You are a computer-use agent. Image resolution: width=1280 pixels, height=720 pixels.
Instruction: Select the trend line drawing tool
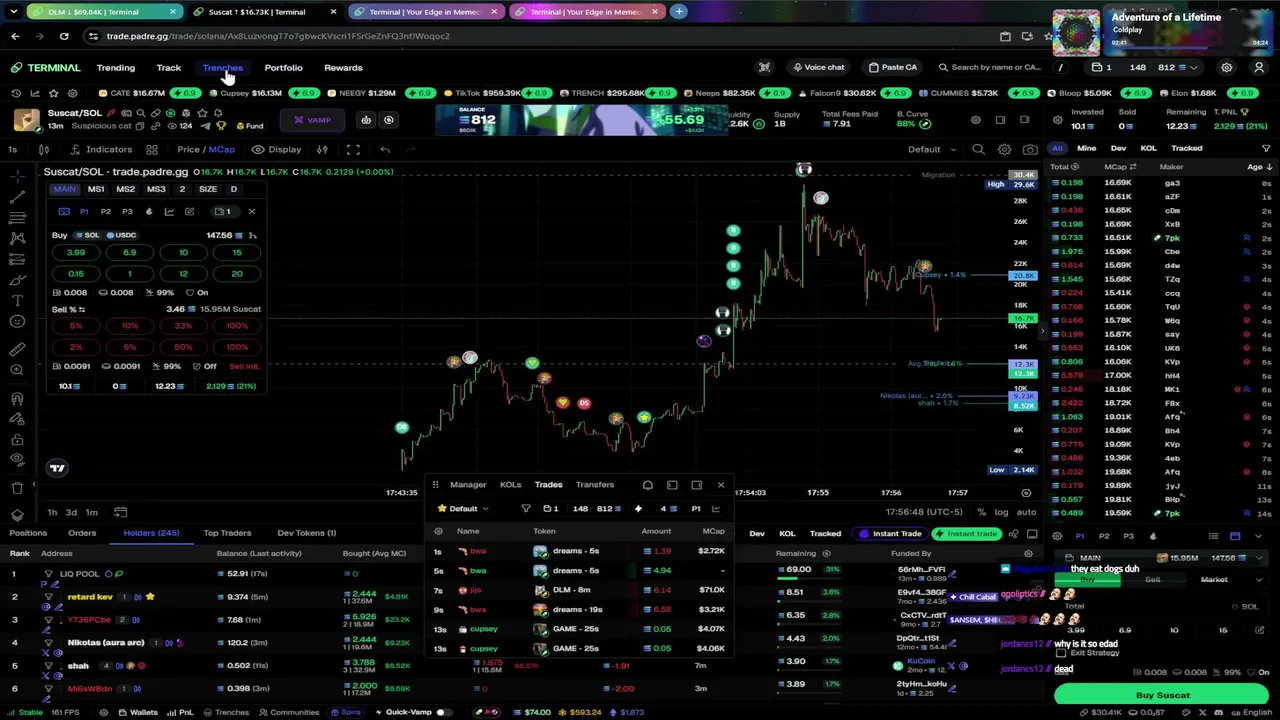point(17,197)
